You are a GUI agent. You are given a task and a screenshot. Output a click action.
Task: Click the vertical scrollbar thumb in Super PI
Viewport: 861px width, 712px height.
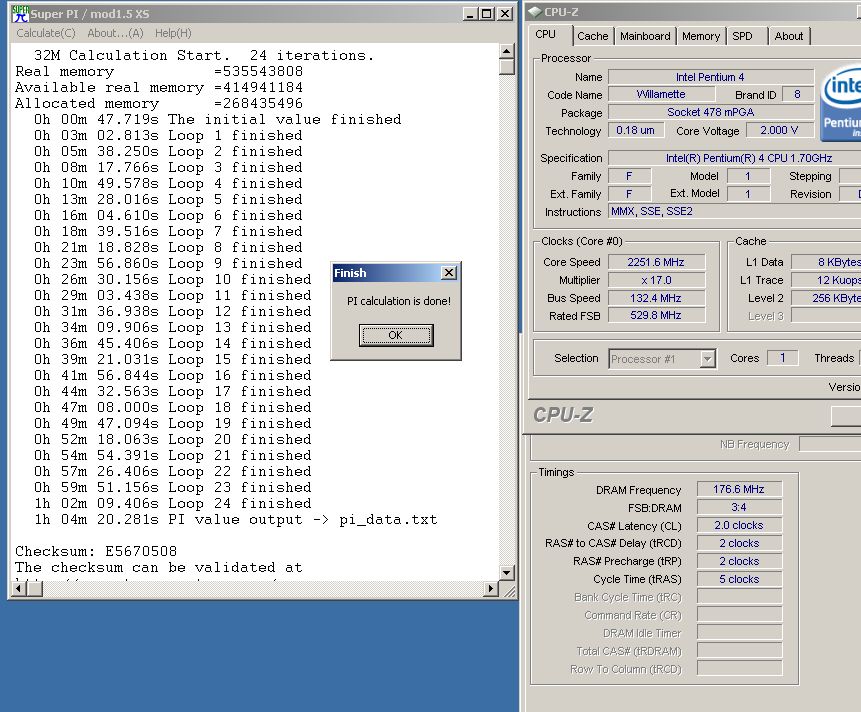(x=507, y=66)
